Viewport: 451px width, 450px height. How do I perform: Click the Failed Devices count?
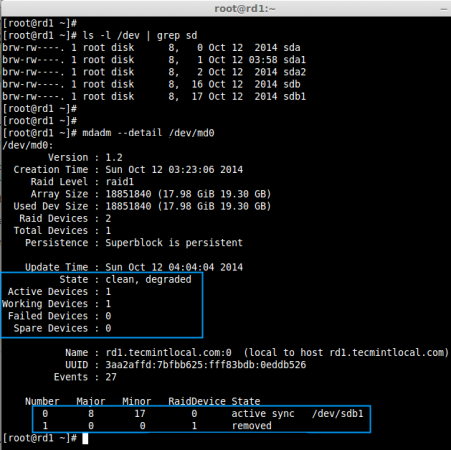(108, 316)
